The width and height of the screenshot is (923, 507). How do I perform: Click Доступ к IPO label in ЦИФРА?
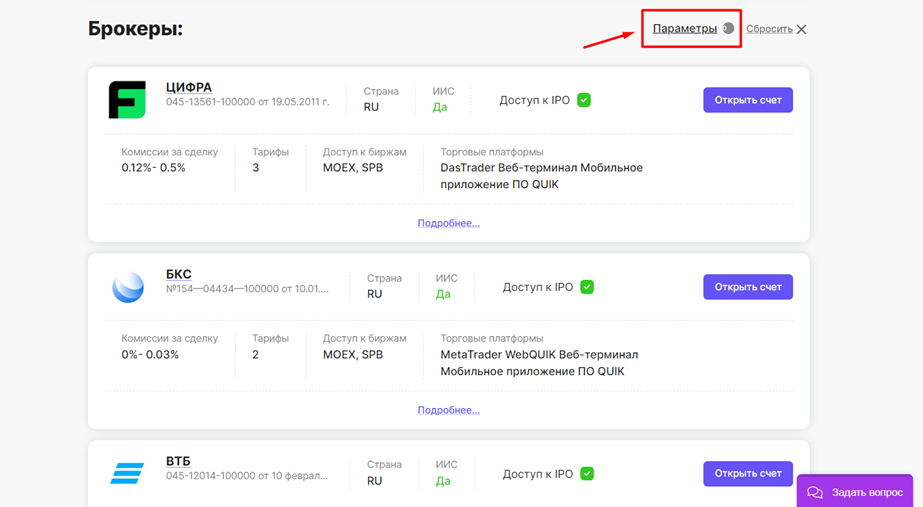(534, 100)
